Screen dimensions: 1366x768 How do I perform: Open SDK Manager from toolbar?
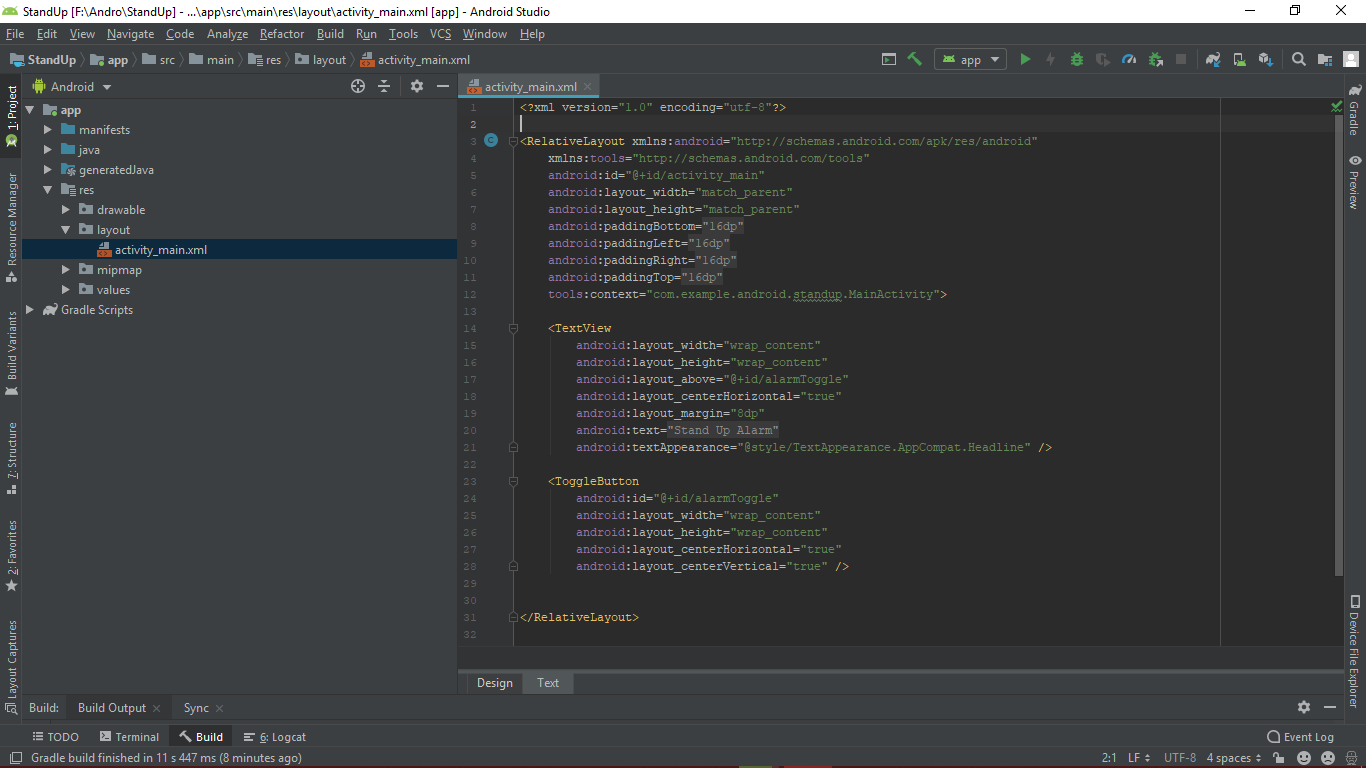tap(1265, 60)
